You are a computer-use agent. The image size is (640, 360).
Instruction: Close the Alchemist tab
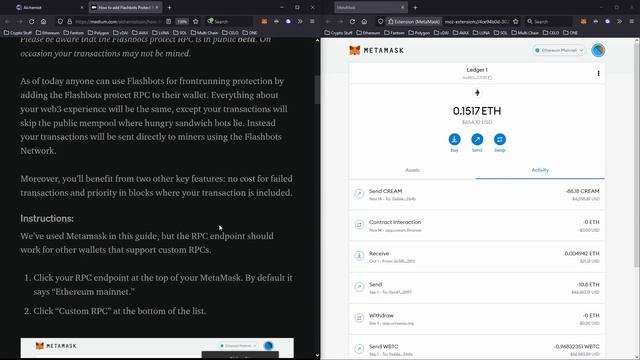[82, 7]
